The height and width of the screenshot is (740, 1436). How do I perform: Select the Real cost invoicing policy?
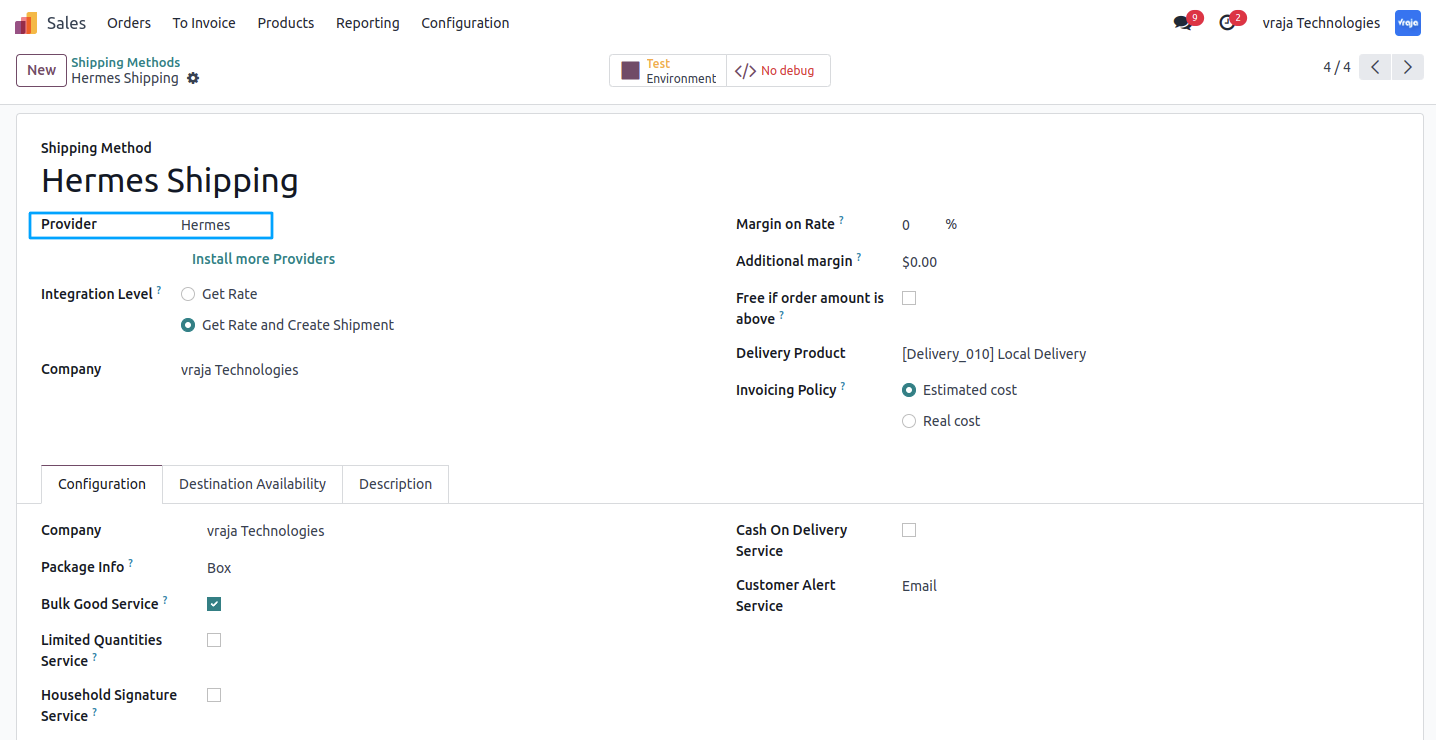coord(909,421)
